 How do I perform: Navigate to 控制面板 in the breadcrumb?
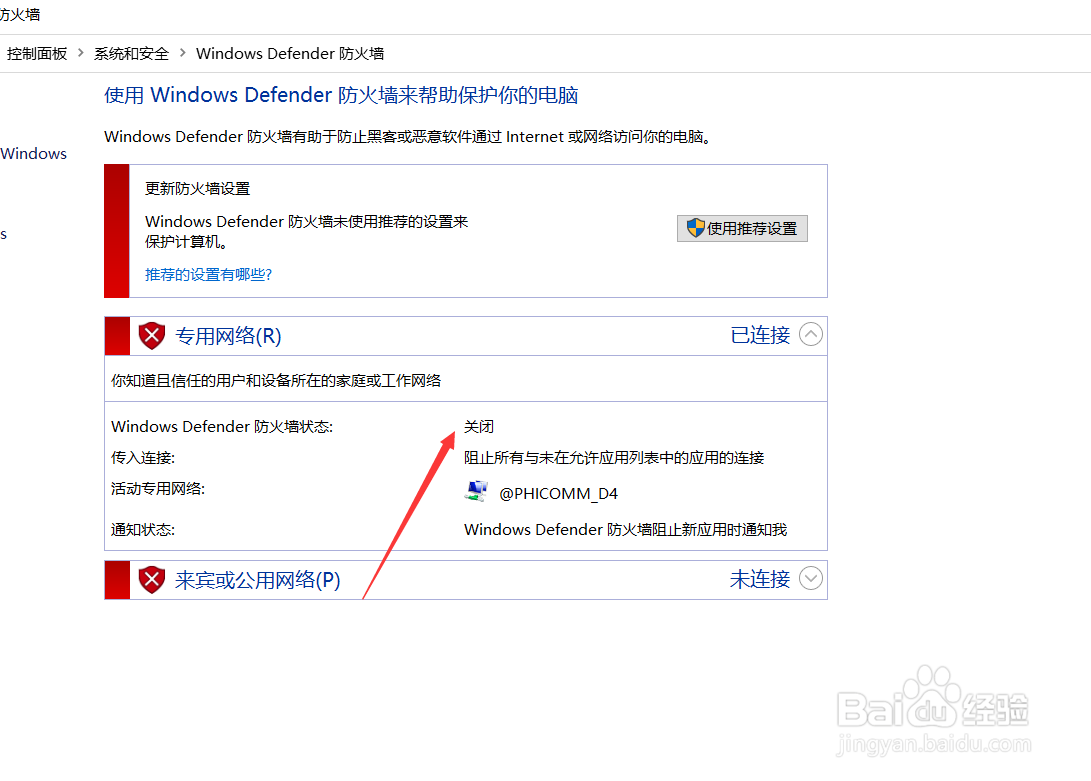pos(37,53)
